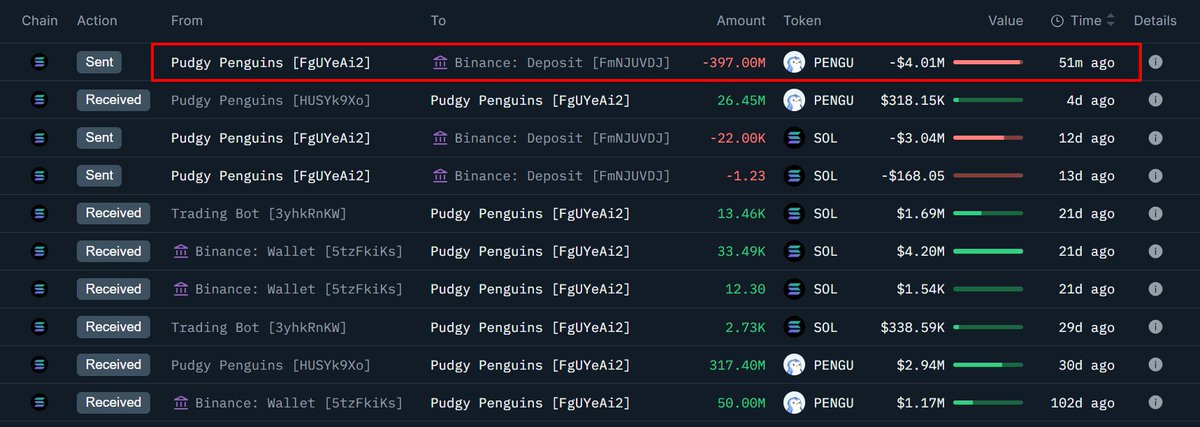
Task: Open Pudgy Penguins [HUSYk9Xo] sender, 4d ago row
Action: click(x=271, y=100)
